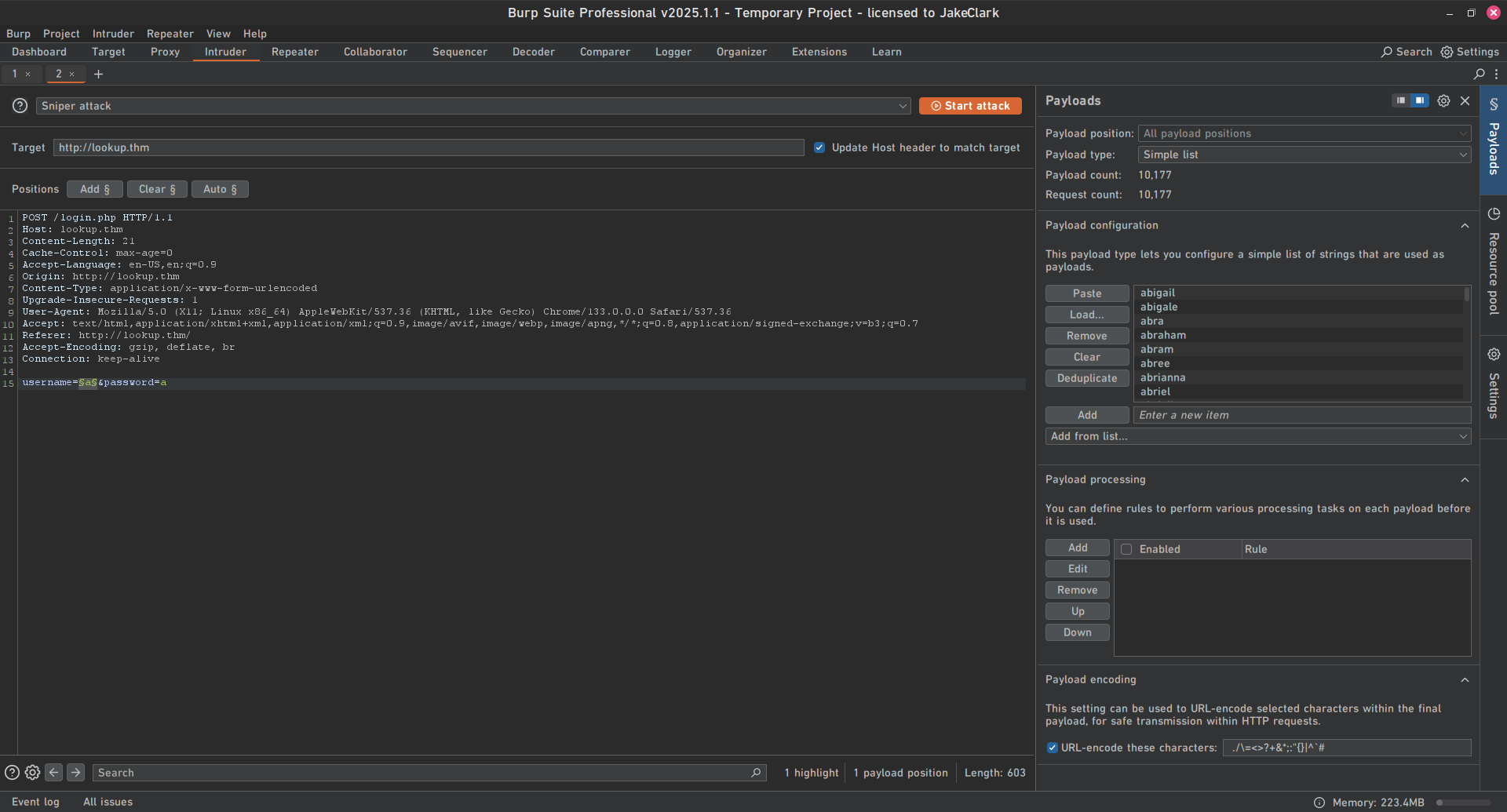This screenshot has width=1507, height=812.
Task: Move processing rule Up
Action: click(1078, 611)
